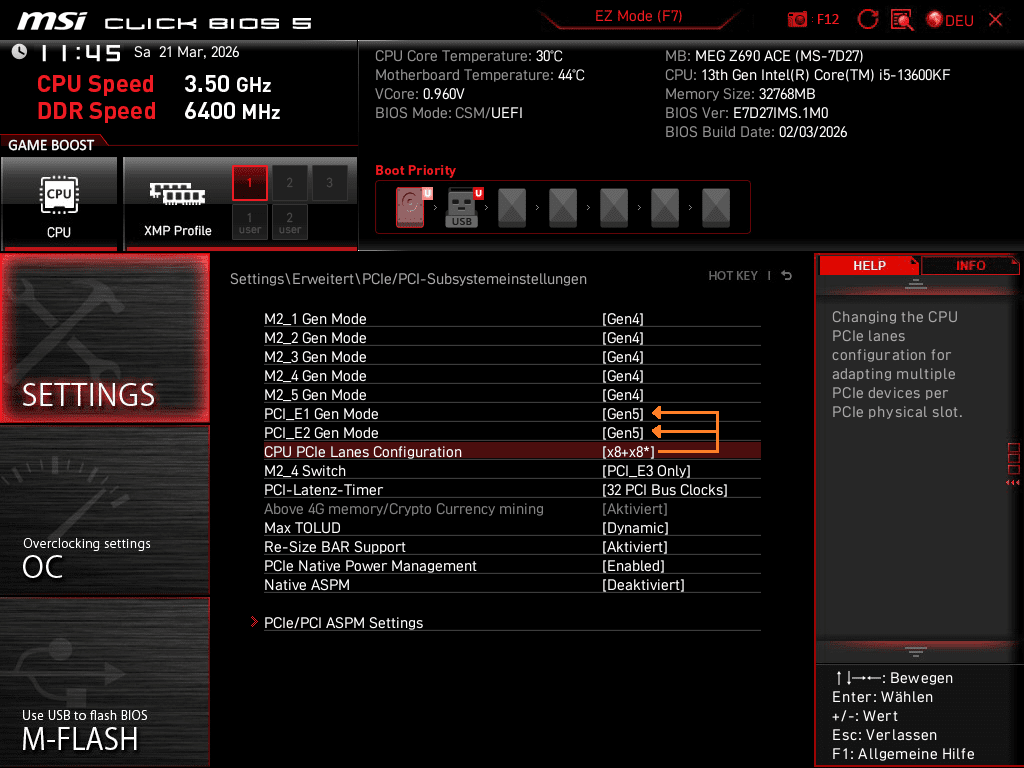This screenshot has height=768, width=1024.
Task: Open the SETTINGS section
Action: [x=104, y=338]
